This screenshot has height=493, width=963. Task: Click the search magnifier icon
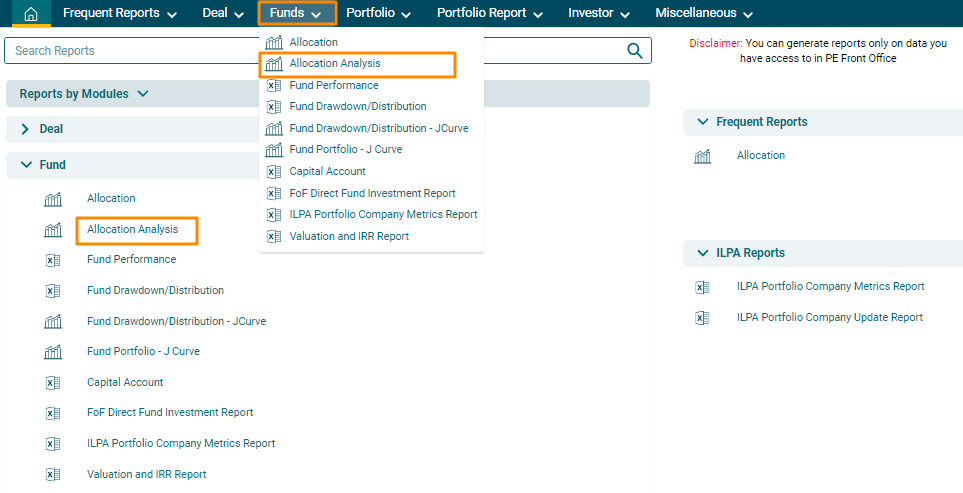click(x=634, y=51)
